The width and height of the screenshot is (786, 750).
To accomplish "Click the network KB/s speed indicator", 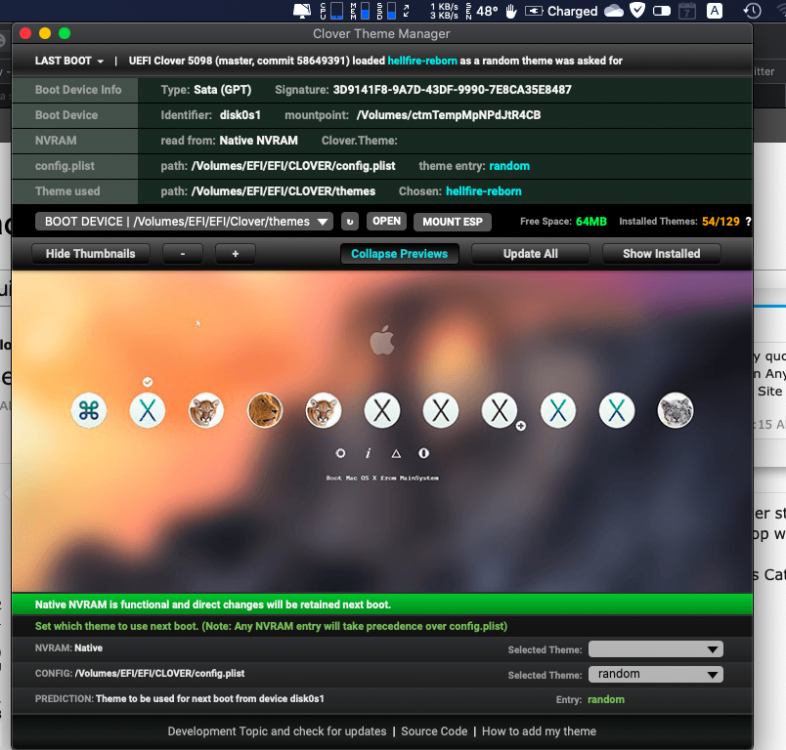I will [444, 11].
